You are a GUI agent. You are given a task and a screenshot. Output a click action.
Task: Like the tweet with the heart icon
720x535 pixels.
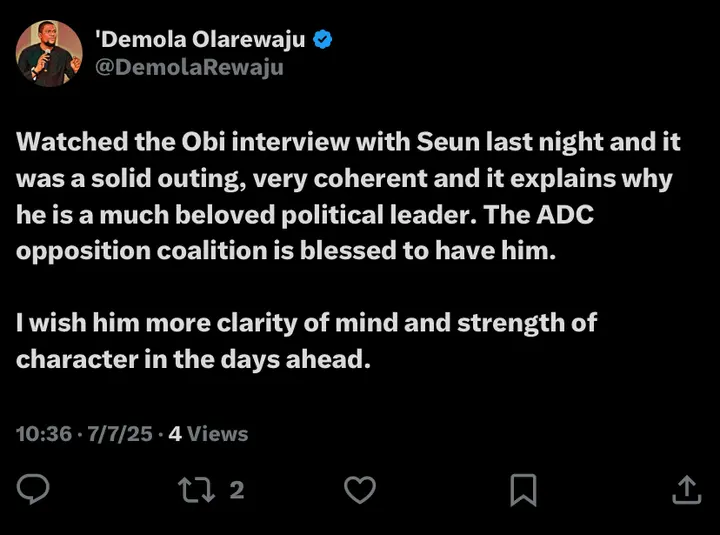pyautogui.click(x=360, y=489)
